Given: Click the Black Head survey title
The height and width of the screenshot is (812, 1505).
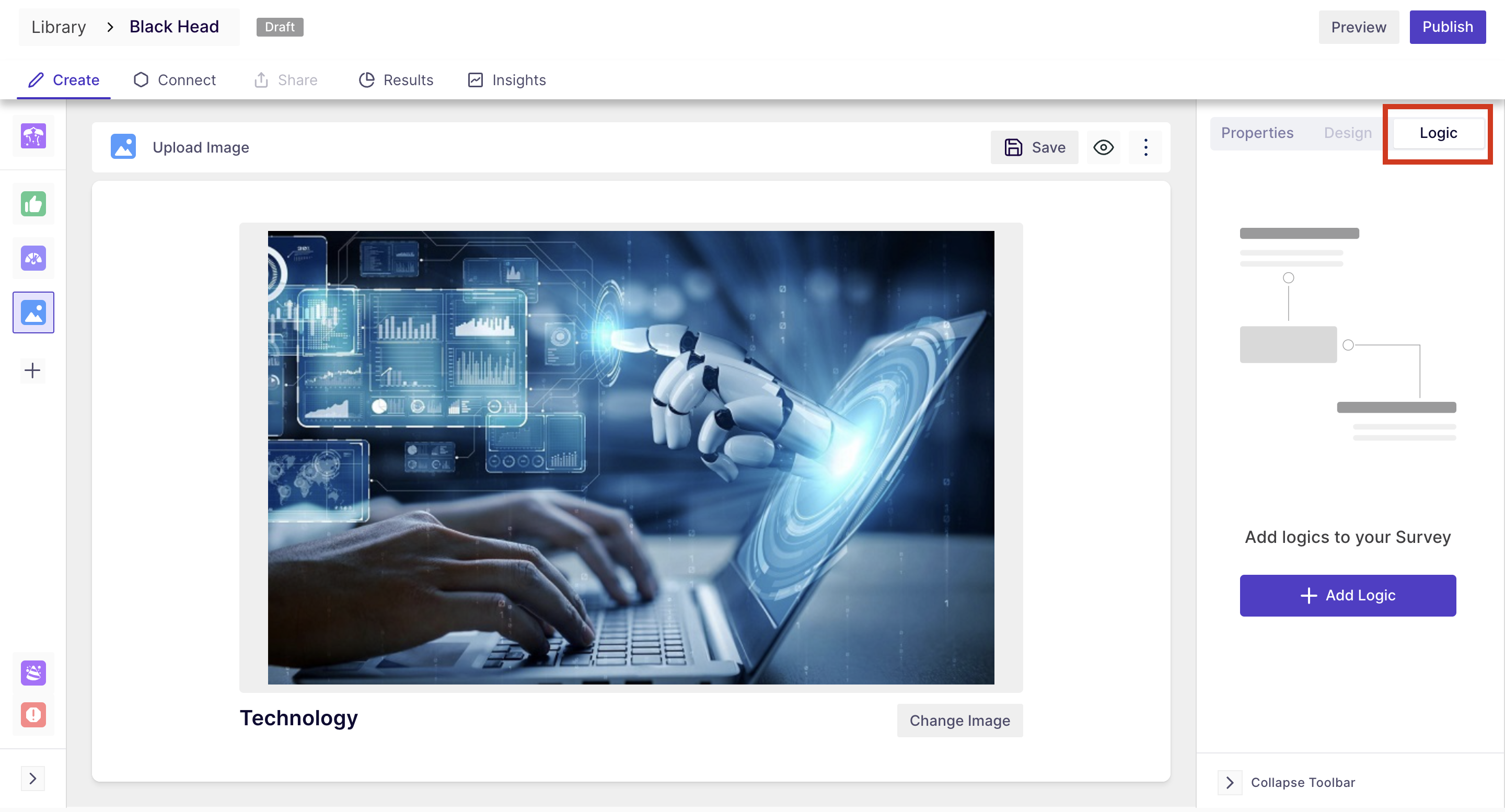Looking at the screenshot, I should point(174,27).
